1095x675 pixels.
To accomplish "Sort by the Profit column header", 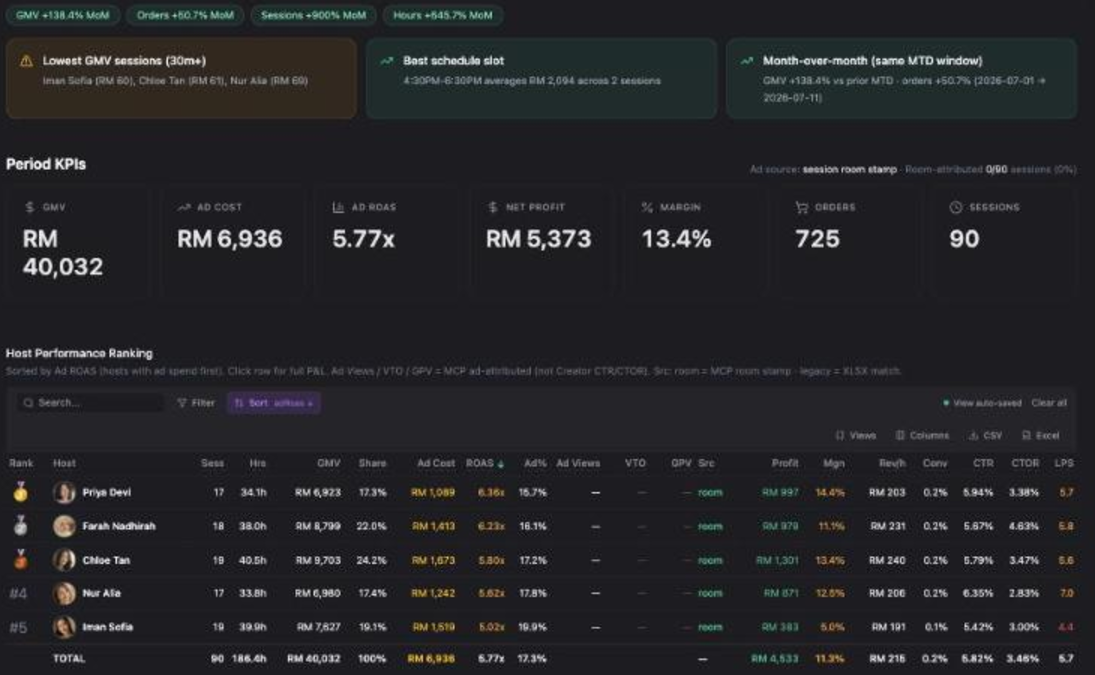I will click(785, 463).
